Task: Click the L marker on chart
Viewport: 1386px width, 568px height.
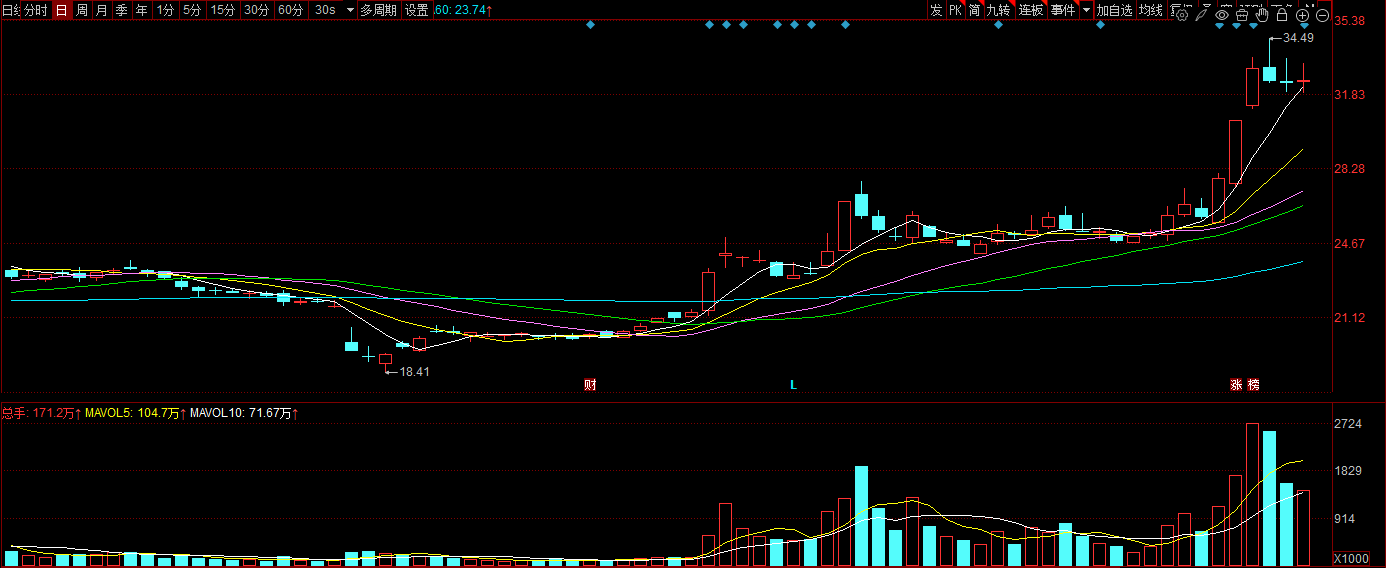Action: 793,384
